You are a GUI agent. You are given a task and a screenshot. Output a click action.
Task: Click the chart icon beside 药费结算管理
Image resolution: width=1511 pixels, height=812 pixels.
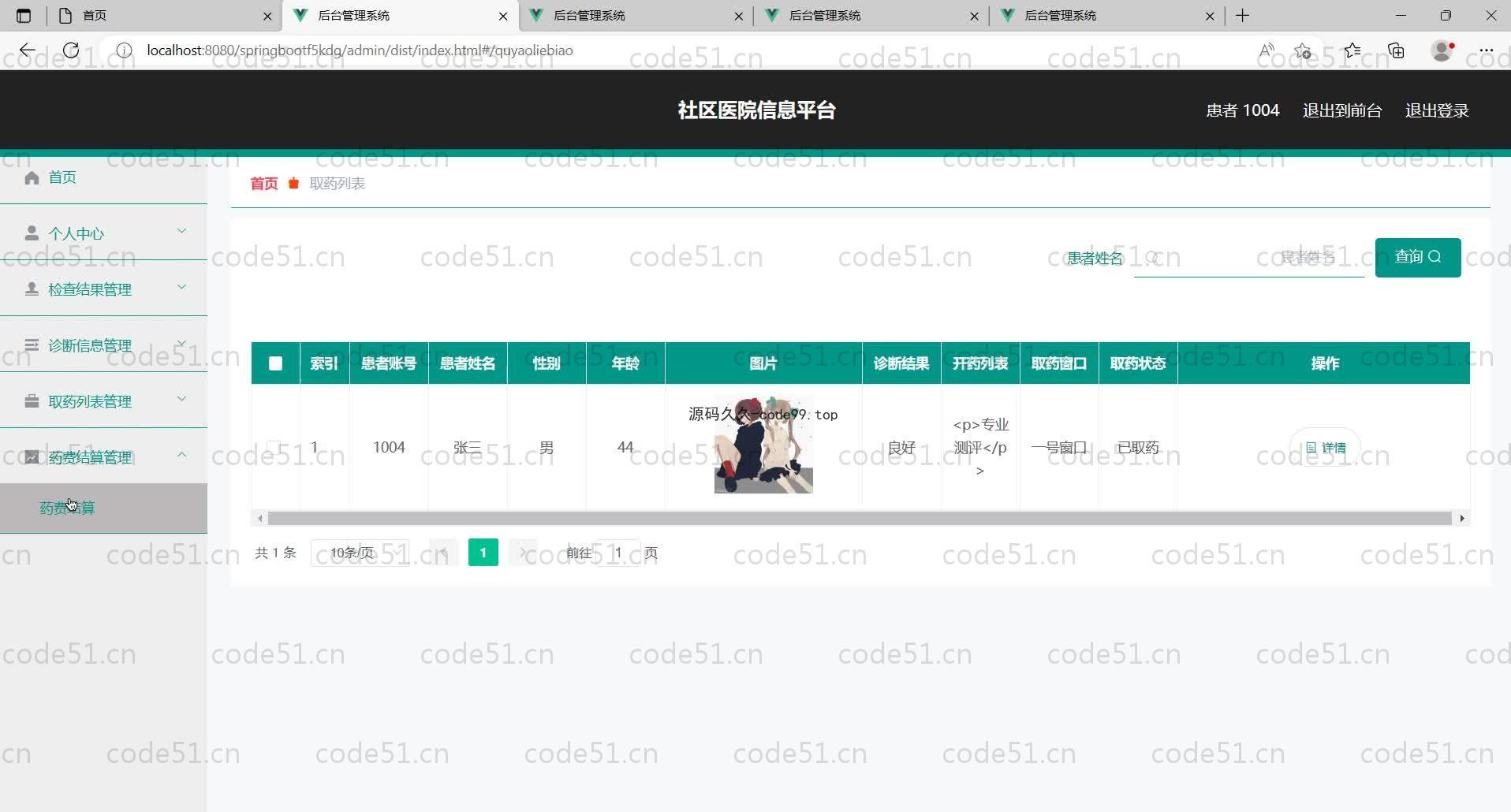pyautogui.click(x=32, y=457)
